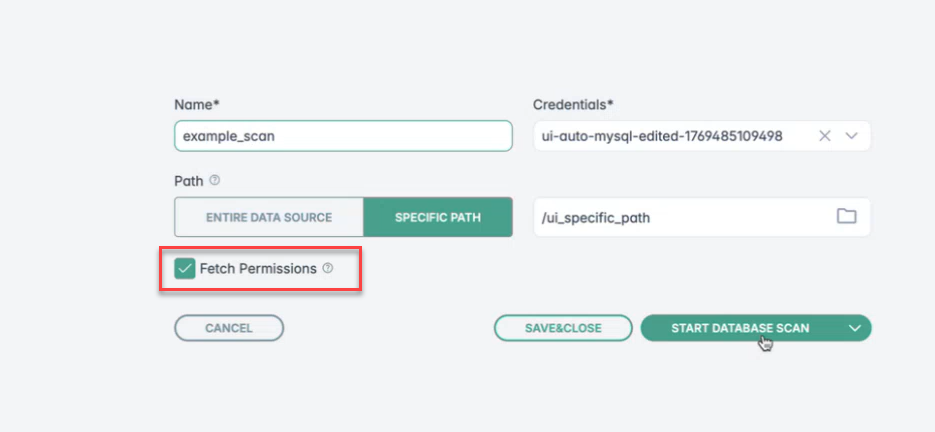The height and width of the screenshot is (432, 935).
Task: Switch to Entire Data Source option
Action: (x=268, y=217)
